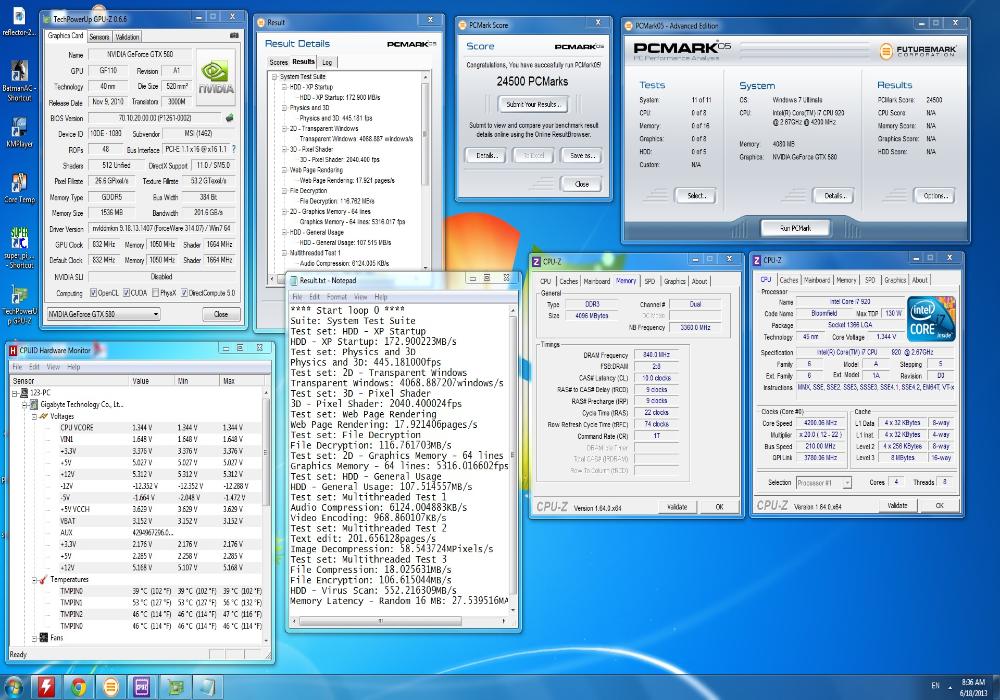Collapse the Temperatures tree section
The image size is (1000, 700).
(x=34, y=580)
